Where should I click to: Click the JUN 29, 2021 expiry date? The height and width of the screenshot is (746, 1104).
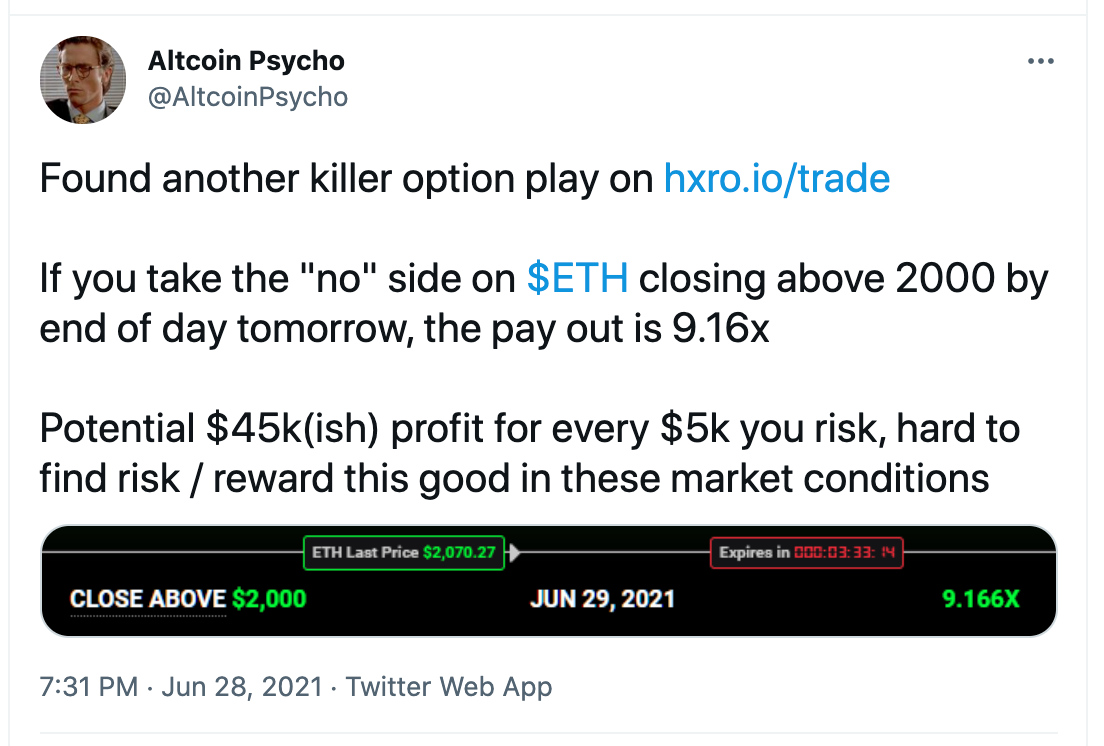[602, 599]
